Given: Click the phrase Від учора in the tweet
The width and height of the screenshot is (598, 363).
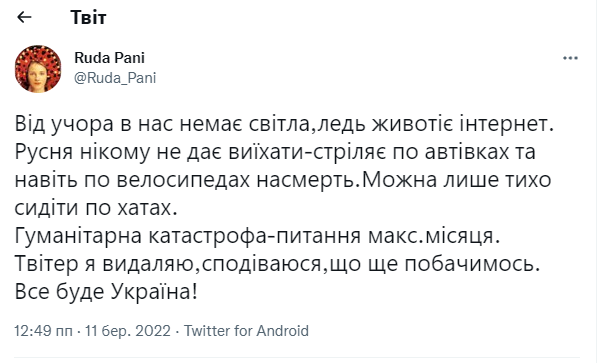Looking at the screenshot, I should pyautogui.click(x=64, y=124).
